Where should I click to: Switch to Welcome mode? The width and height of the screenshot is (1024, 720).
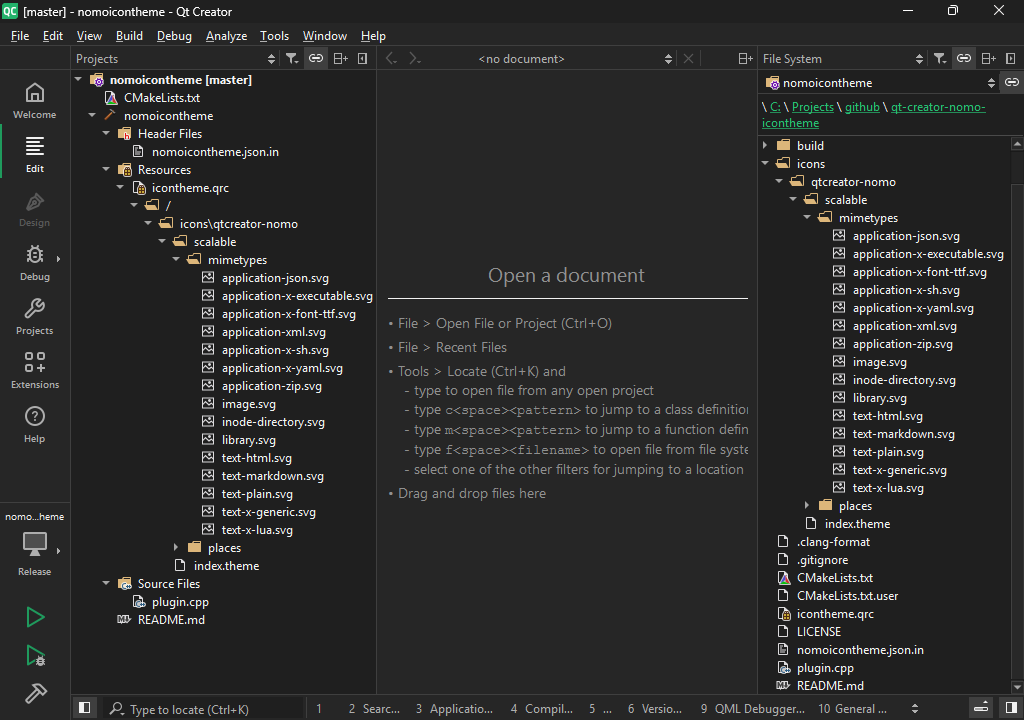point(35,101)
